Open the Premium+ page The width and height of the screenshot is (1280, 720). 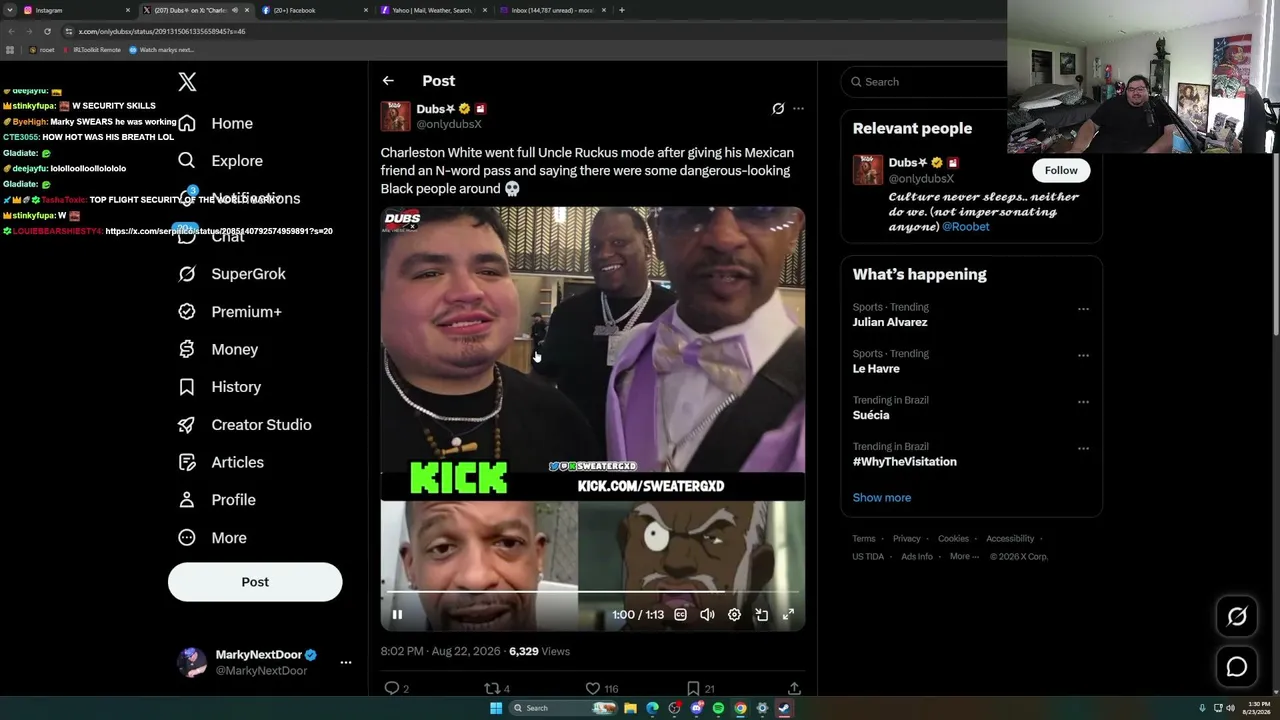[x=230, y=312]
